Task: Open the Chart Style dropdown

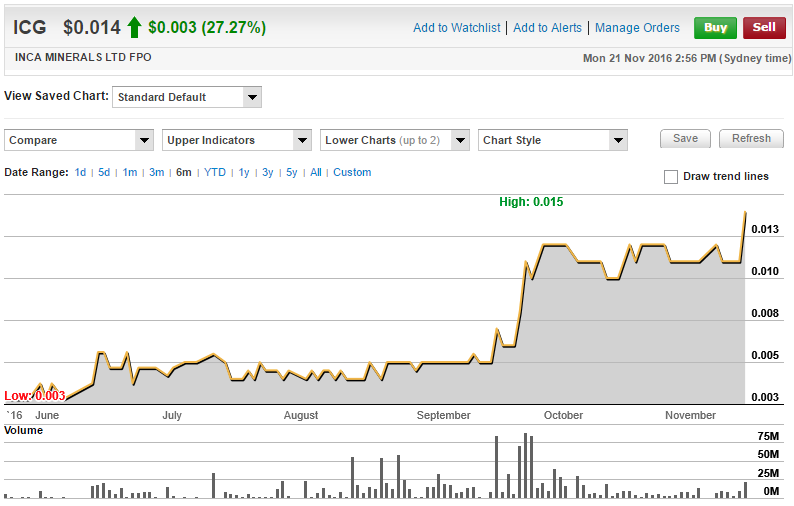Action: [x=553, y=140]
